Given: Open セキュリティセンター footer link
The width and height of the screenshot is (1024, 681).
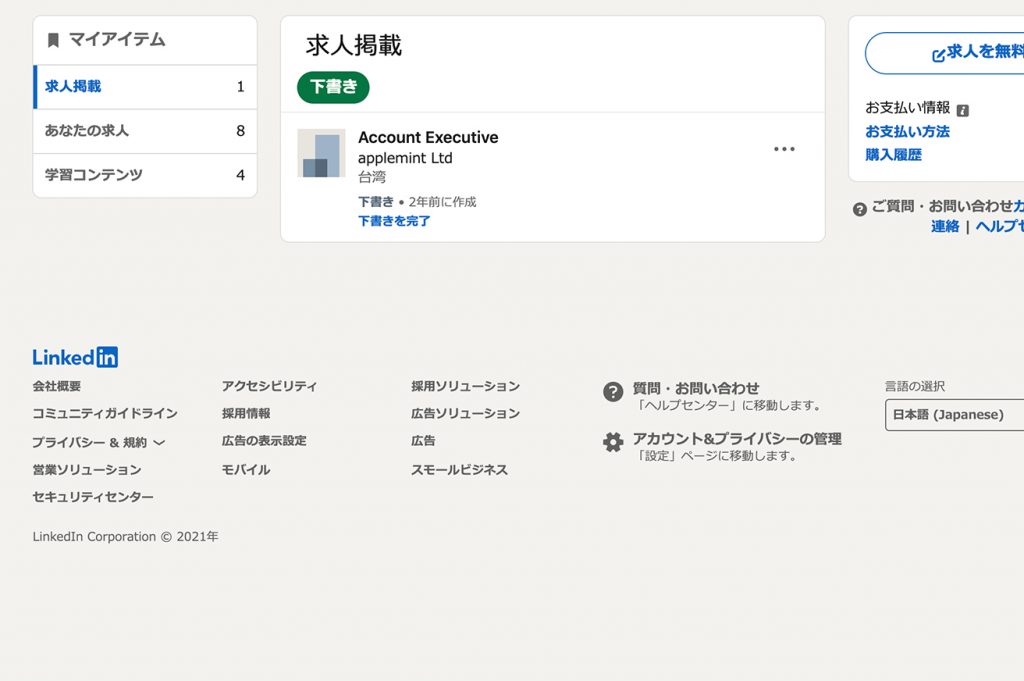Looking at the screenshot, I should tap(93, 497).
